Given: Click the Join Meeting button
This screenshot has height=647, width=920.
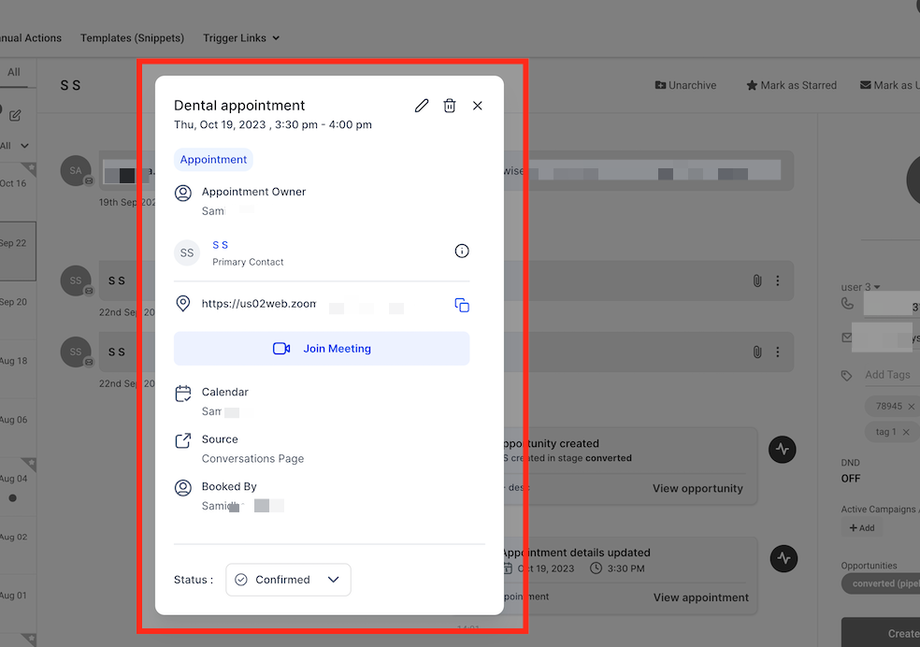Looking at the screenshot, I should pyautogui.click(x=322, y=348).
